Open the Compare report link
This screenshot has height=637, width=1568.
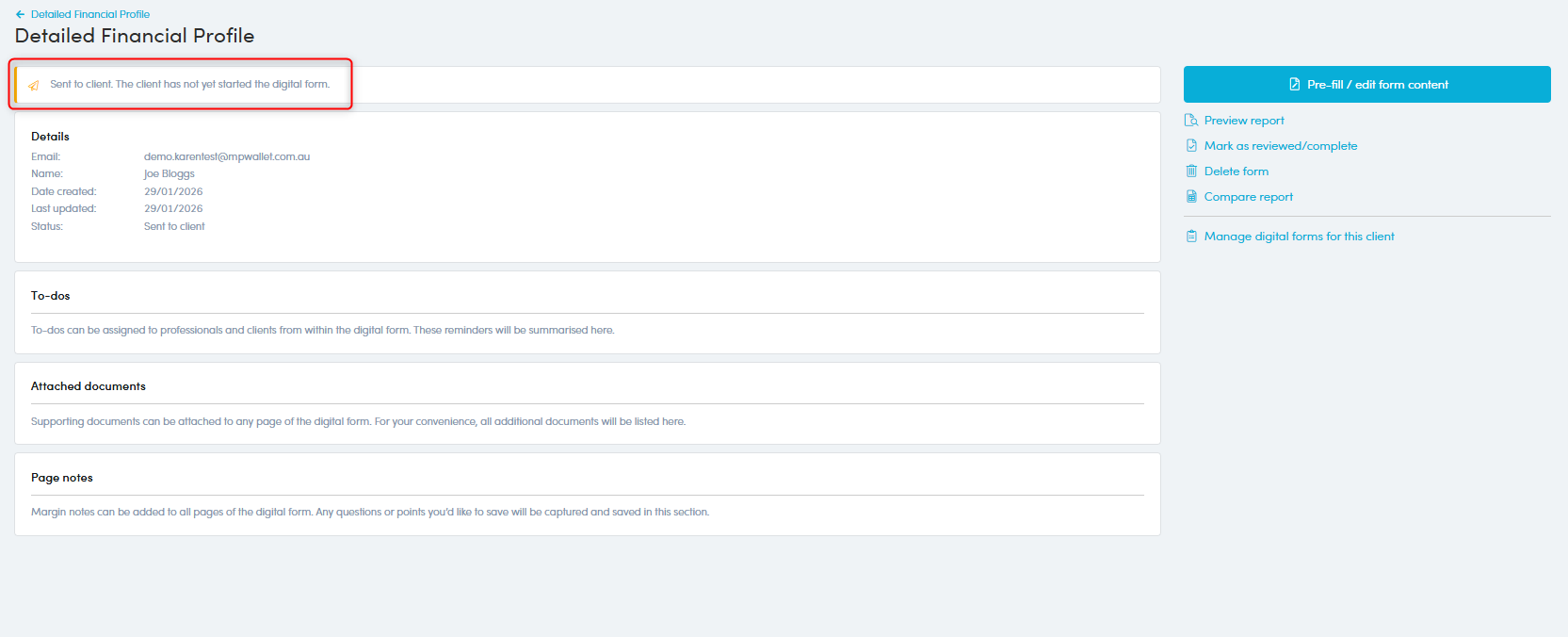coord(1248,197)
